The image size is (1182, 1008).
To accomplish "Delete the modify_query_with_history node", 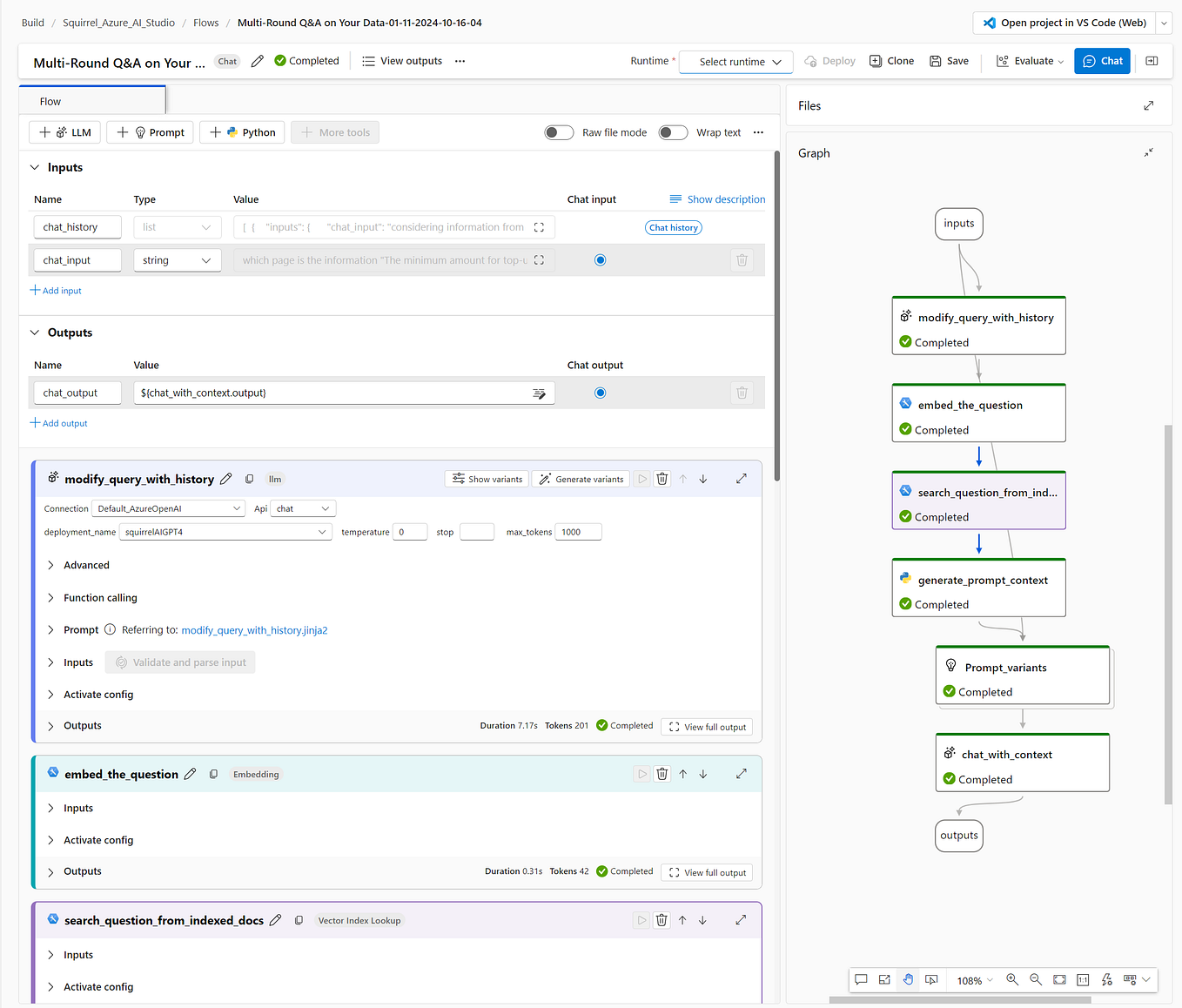I will tap(662, 478).
